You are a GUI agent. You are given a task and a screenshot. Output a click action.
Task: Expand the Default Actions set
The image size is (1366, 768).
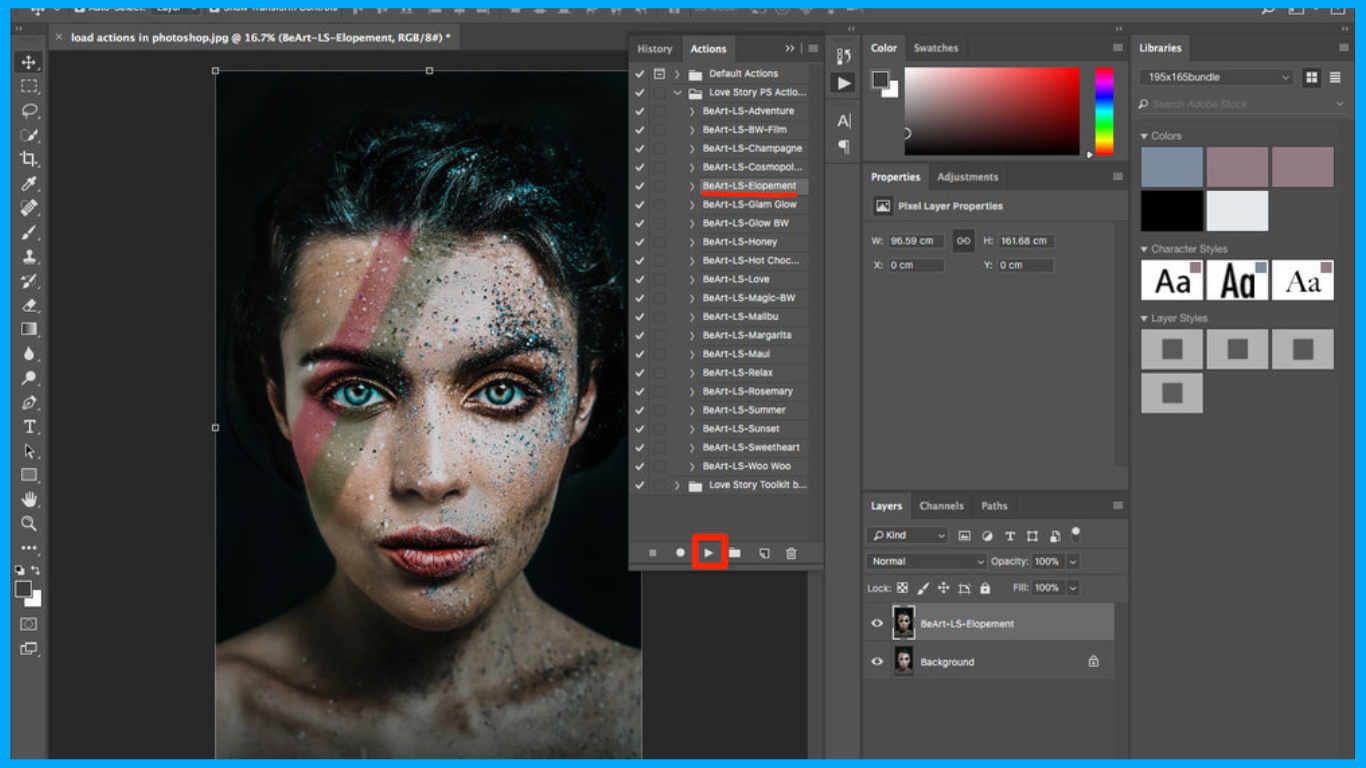(x=677, y=74)
